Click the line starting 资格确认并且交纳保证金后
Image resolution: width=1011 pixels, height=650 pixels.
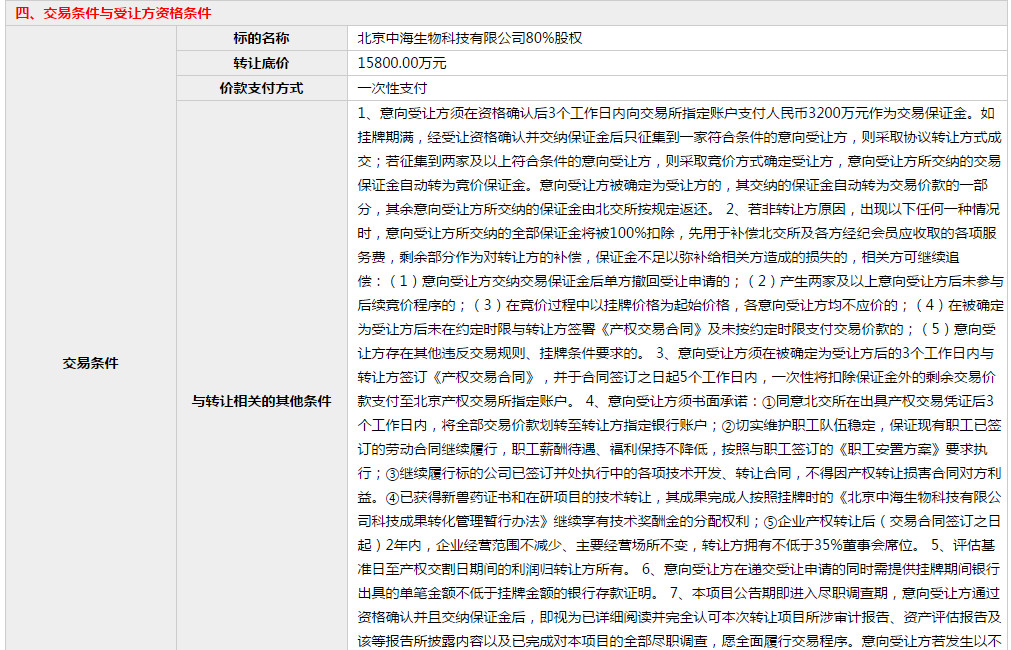point(680,617)
